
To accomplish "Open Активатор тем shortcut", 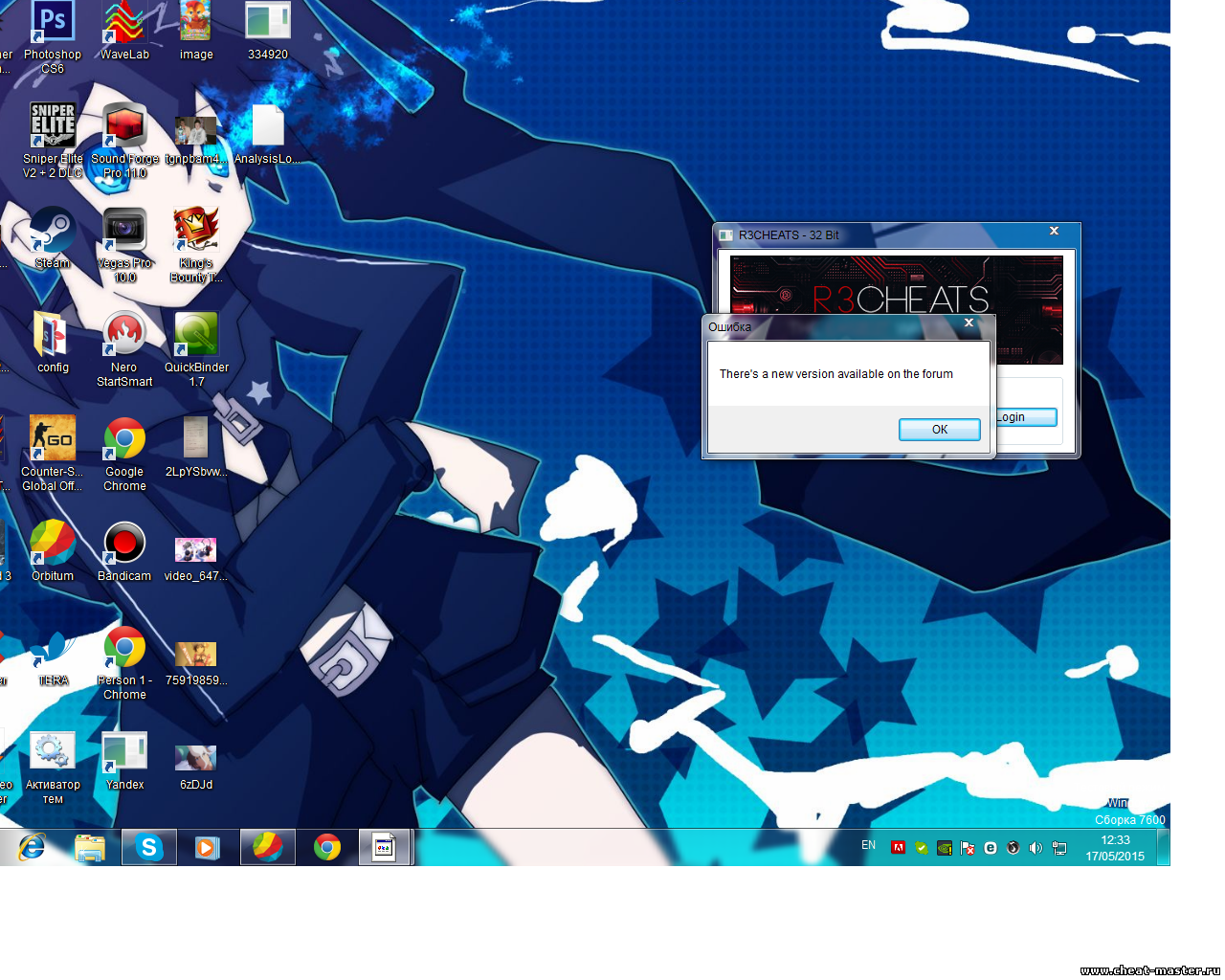I will 53,768.
